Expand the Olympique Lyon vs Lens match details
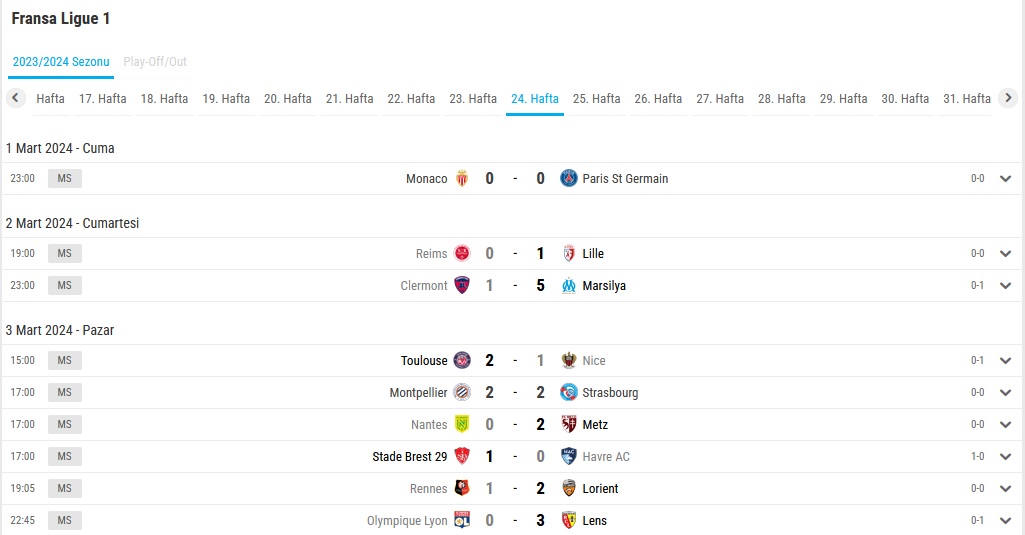This screenshot has height=535, width=1025. [1005, 521]
